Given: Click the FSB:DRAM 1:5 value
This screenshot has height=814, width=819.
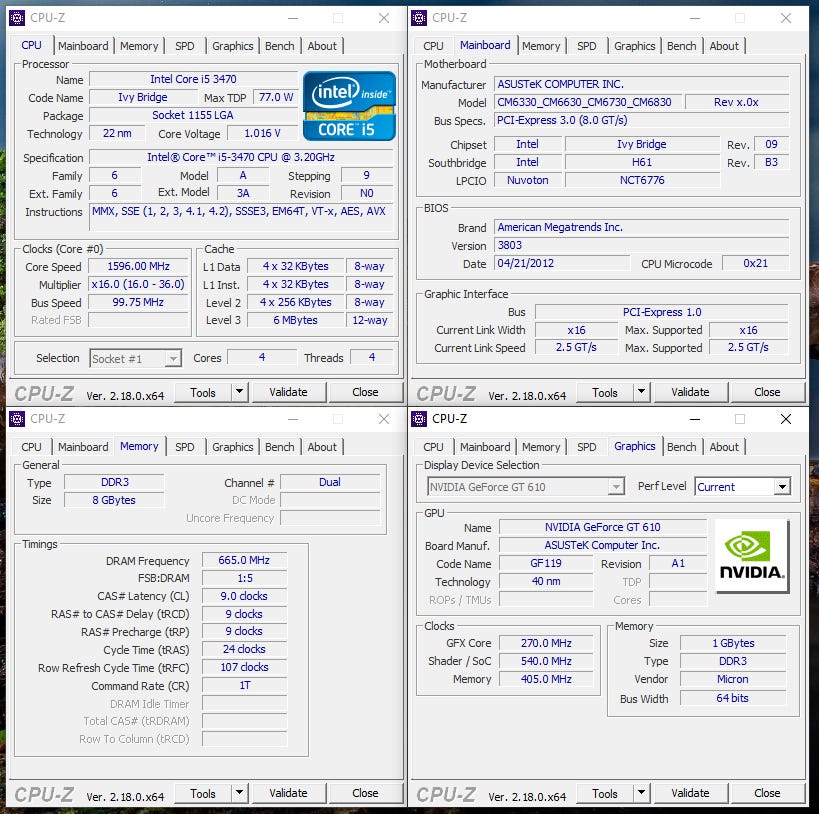Looking at the screenshot, I should (244, 578).
